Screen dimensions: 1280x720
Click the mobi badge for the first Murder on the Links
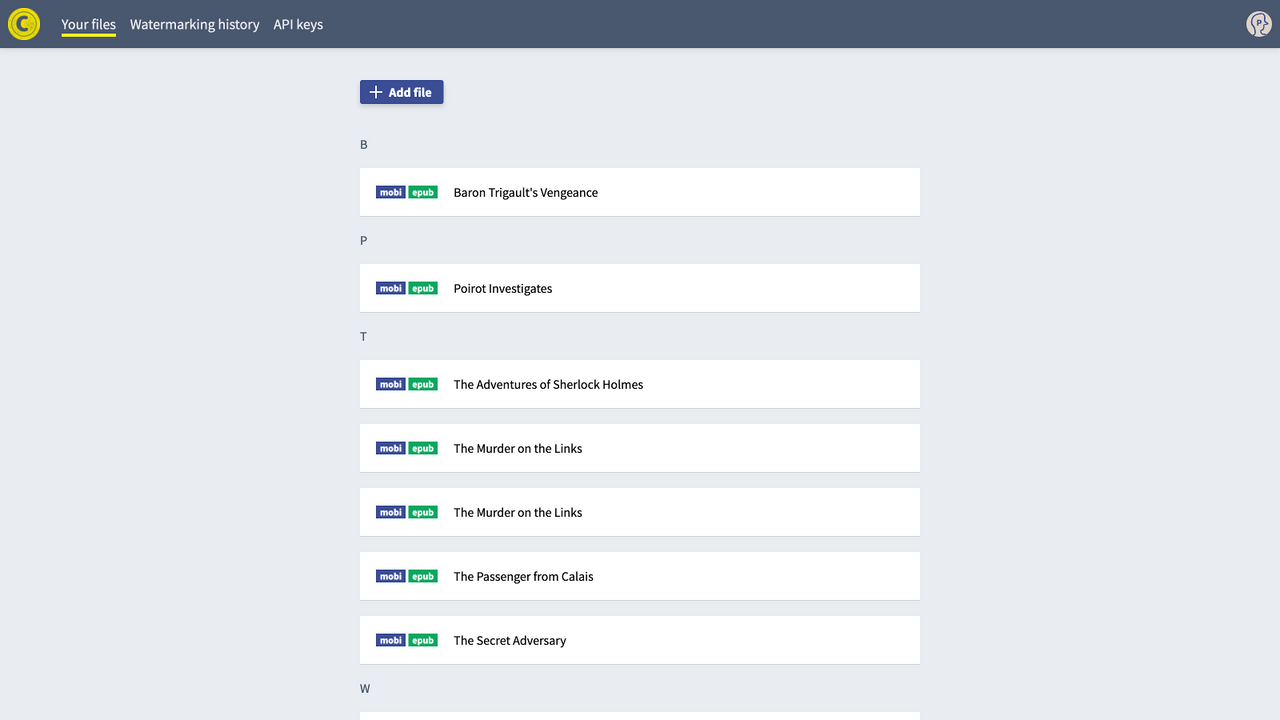(x=391, y=448)
